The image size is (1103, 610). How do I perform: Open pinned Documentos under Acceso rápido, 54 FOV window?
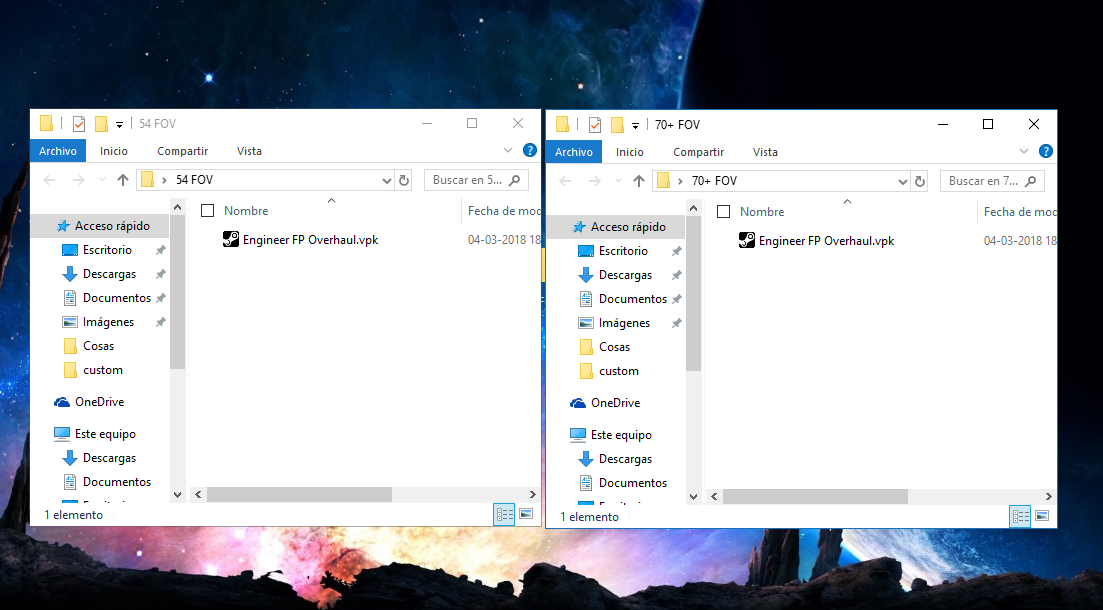tap(117, 297)
